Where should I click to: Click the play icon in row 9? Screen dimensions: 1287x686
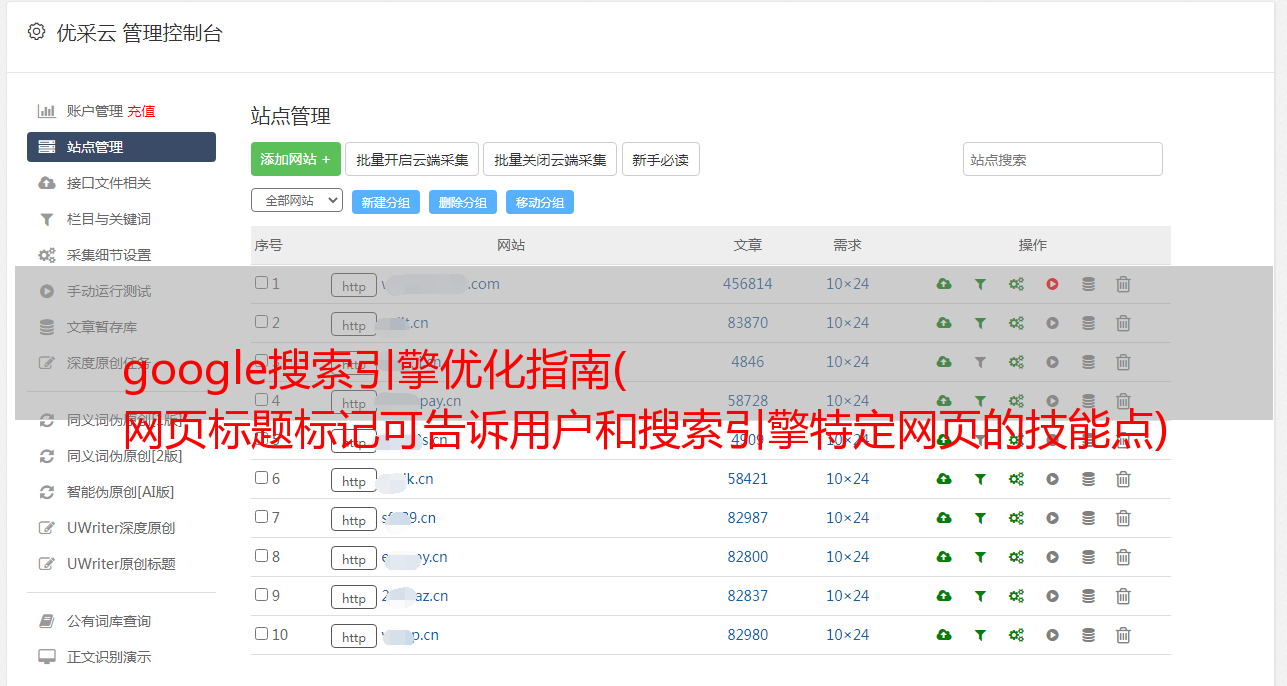pos(1052,596)
